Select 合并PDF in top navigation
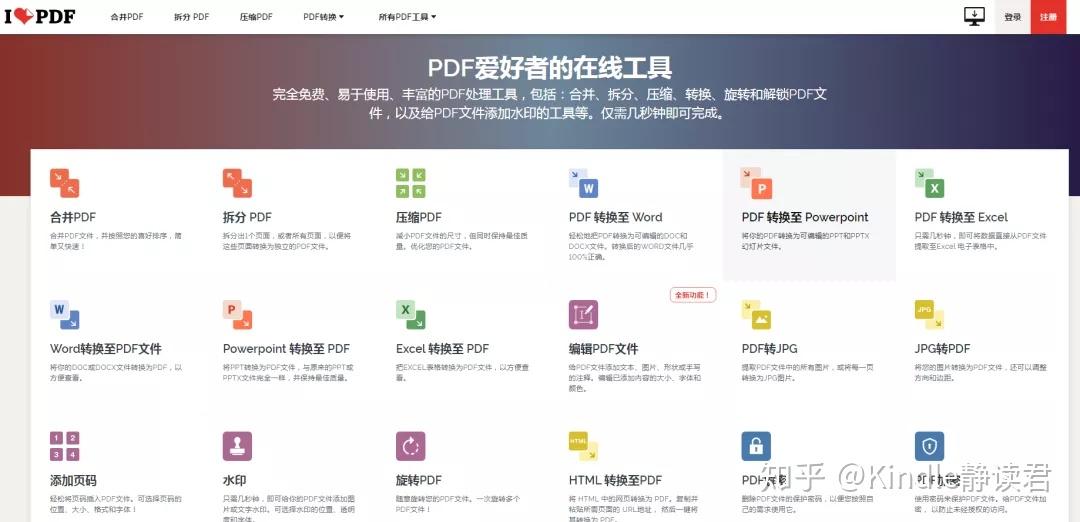This screenshot has height=522, width=1080. pos(127,17)
